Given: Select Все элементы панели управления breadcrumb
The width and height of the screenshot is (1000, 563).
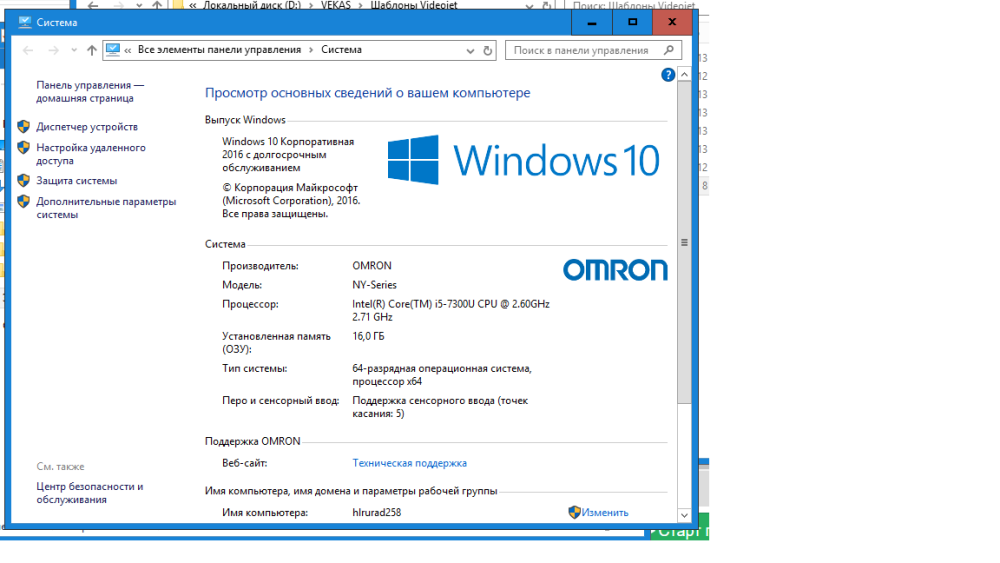Looking at the screenshot, I should pos(219,50).
